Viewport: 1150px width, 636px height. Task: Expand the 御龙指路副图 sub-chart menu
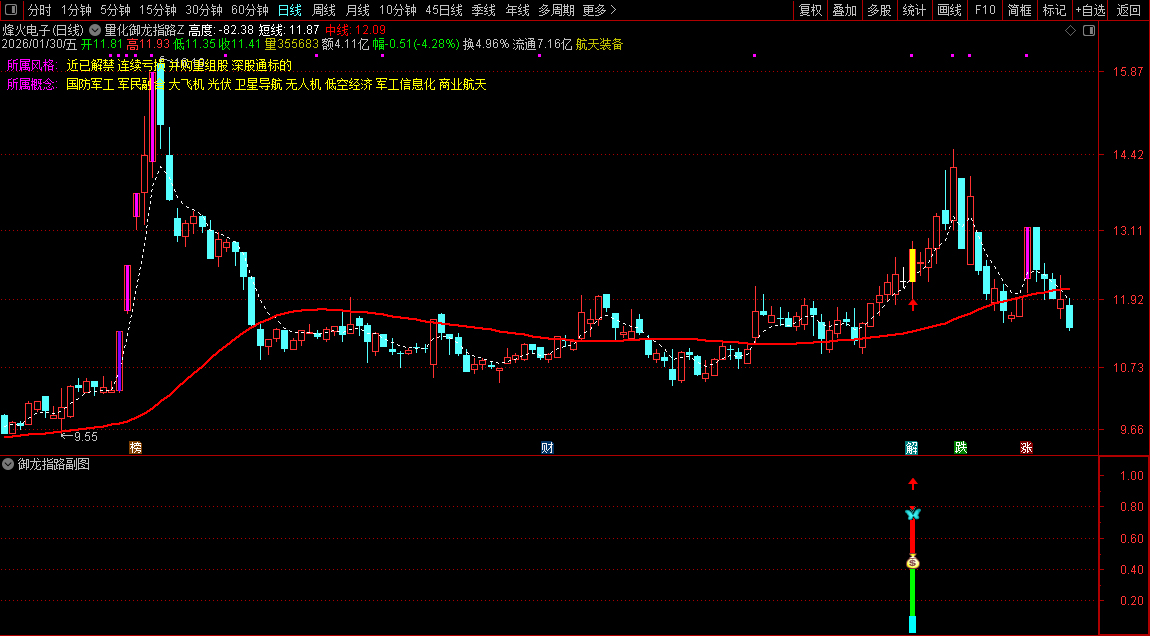[x=9, y=464]
